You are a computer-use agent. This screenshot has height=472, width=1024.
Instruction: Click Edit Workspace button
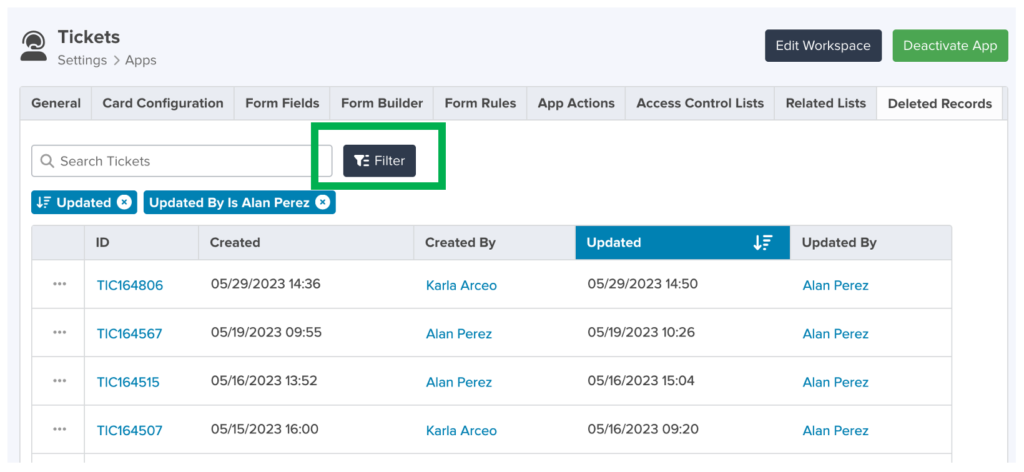pyautogui.click(x=823, y=46)
